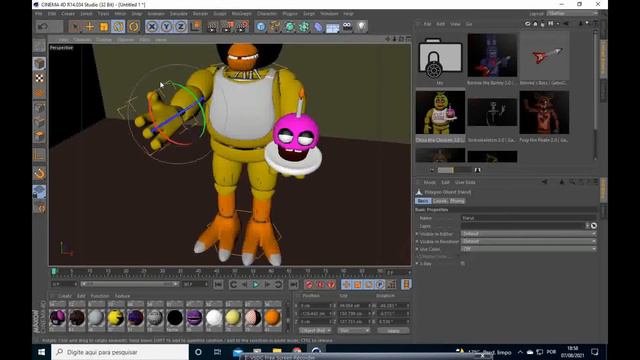Screen dimensions: 640x360
Task: Switch to Coord. tab in Attributes
Action: tap(440, 201)
